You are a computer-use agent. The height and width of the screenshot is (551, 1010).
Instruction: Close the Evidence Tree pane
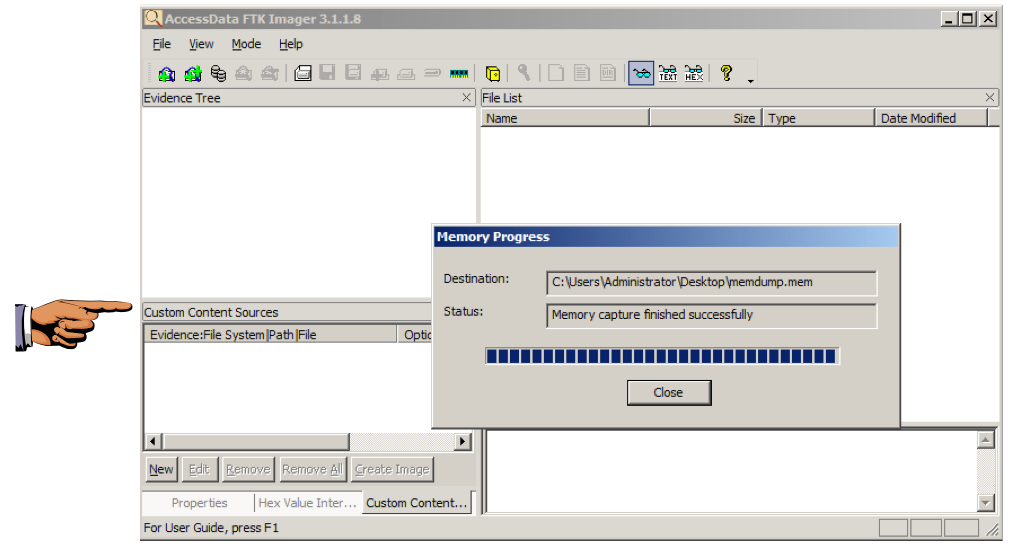(466, 97)
